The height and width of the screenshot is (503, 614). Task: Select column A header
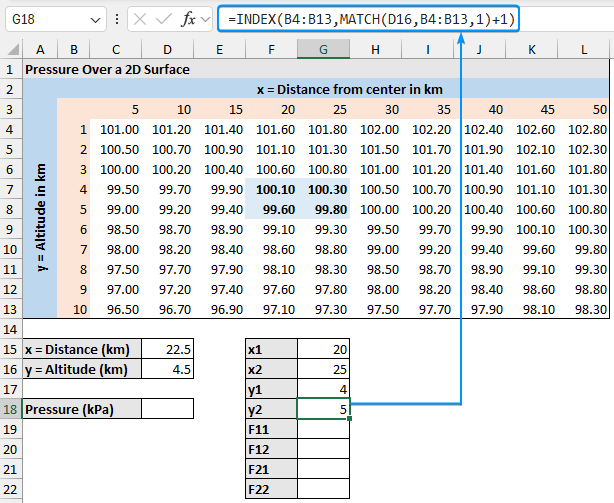(40, 49)
